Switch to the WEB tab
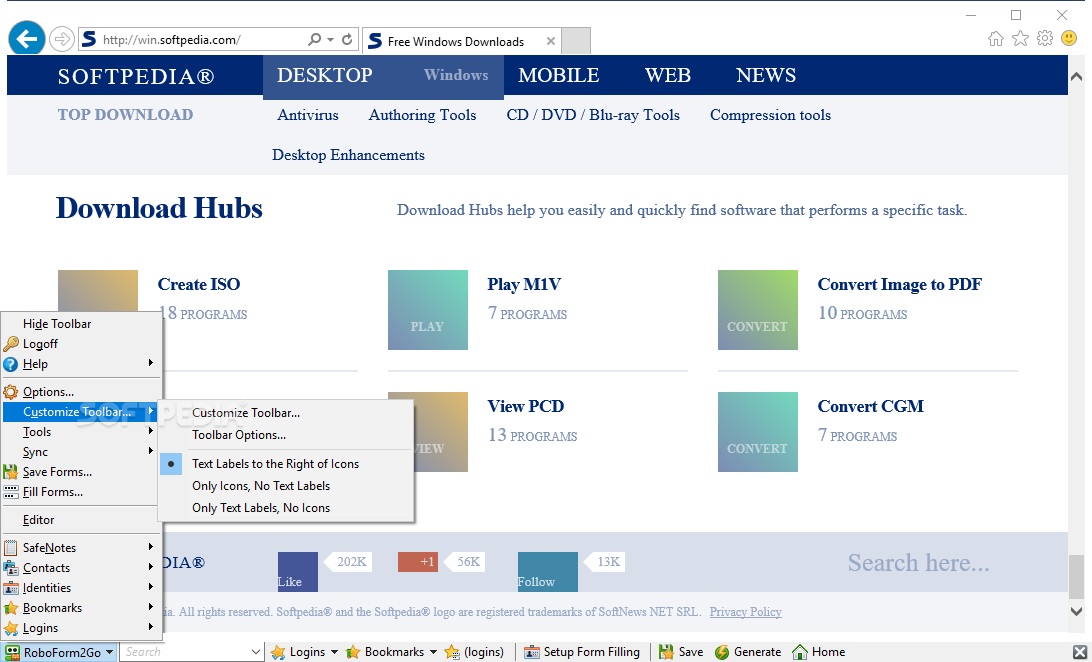Viewport: 1092px width, 662px height. coord(668,75)
